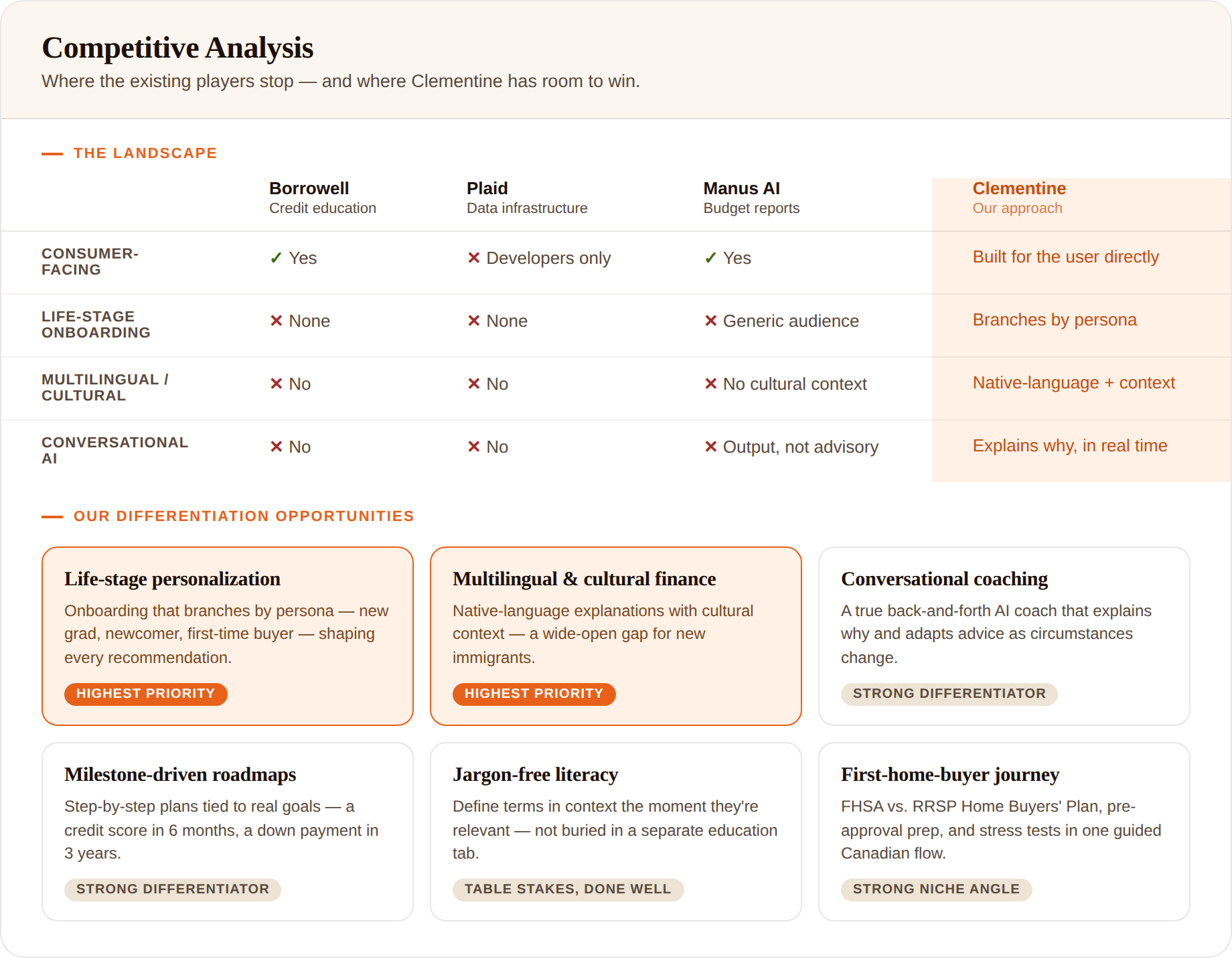Viewport: 1232px width, 959px height.
Task: Click the green checkmark next to Borrowell's Yes
Action: [x=276, y=258]
